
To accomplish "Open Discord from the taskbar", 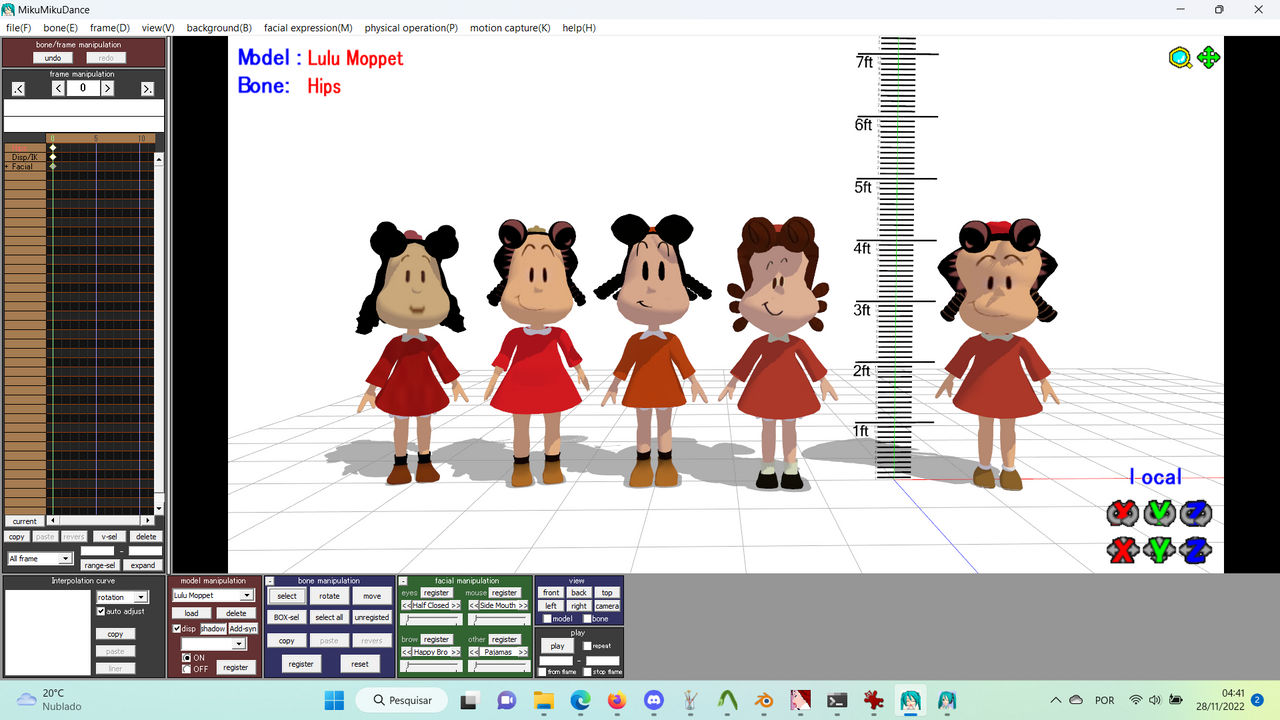I will (654, 699).
